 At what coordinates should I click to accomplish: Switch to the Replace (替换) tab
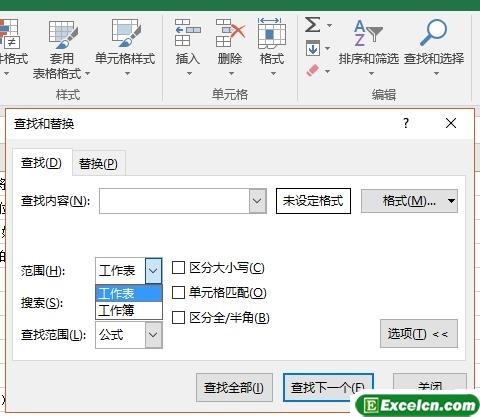click(98, 164)
